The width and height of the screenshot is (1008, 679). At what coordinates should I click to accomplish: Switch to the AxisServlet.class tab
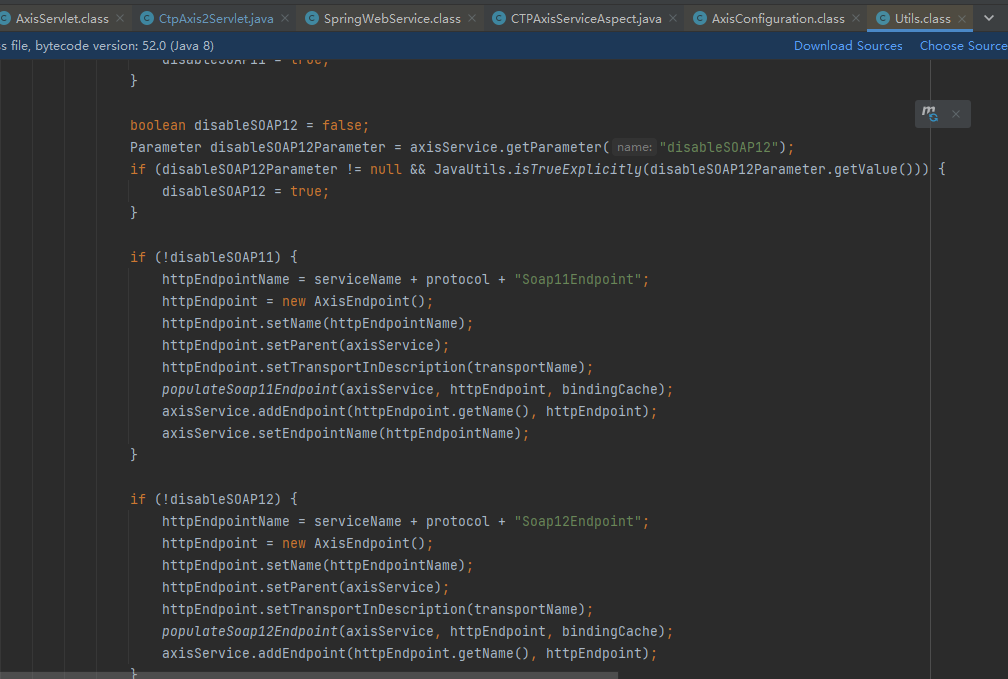(62, 18)
